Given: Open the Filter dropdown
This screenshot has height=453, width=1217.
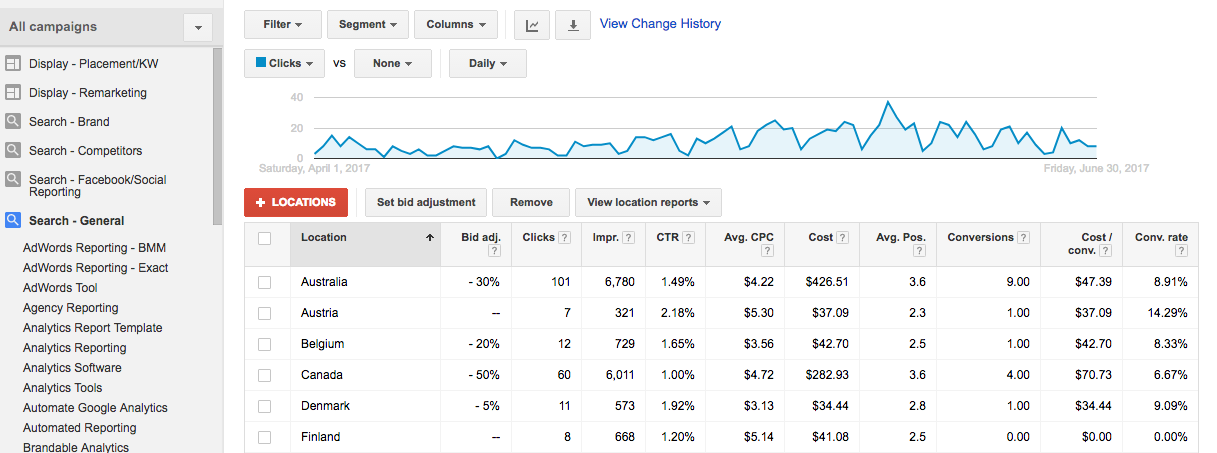Looking at the screenshot, I should tap(283, 25).
